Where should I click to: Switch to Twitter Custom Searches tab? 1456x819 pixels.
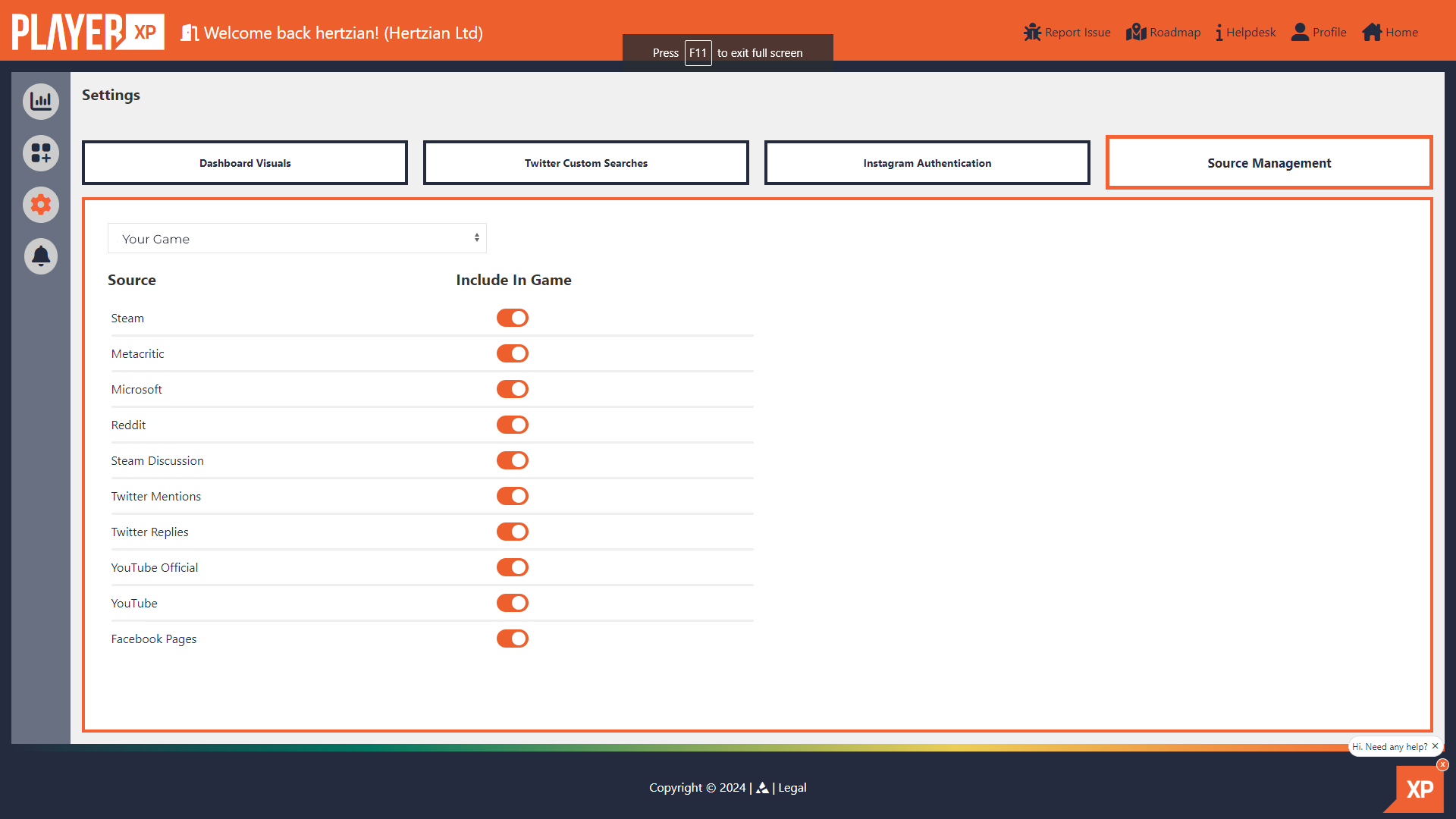click(586, 162)
